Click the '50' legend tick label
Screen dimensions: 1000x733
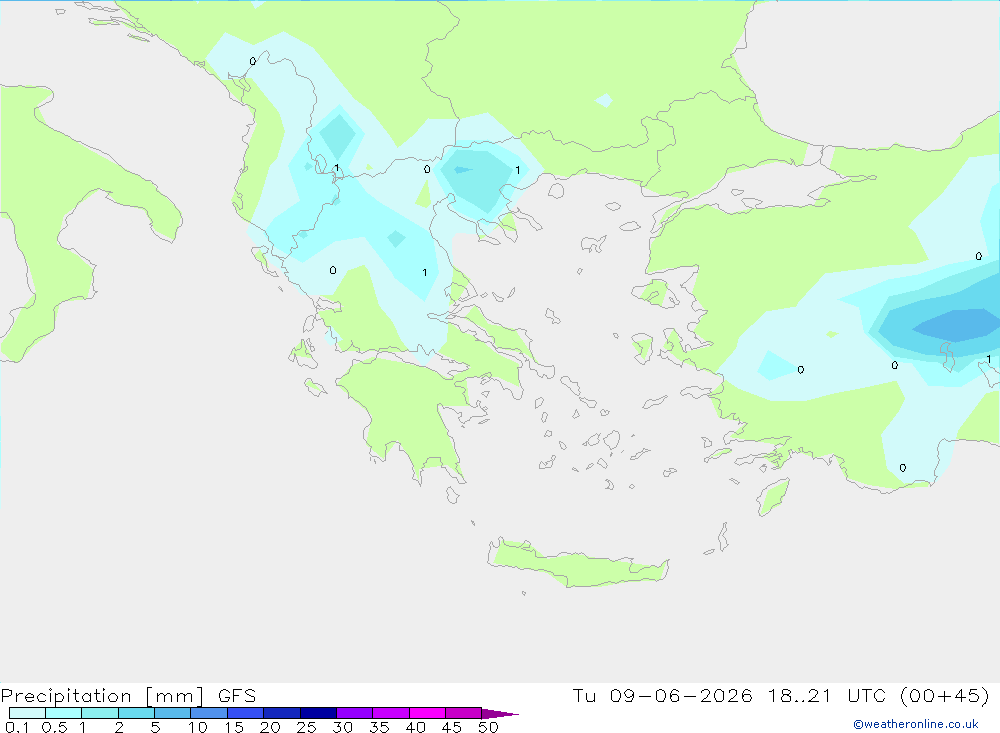488,727
